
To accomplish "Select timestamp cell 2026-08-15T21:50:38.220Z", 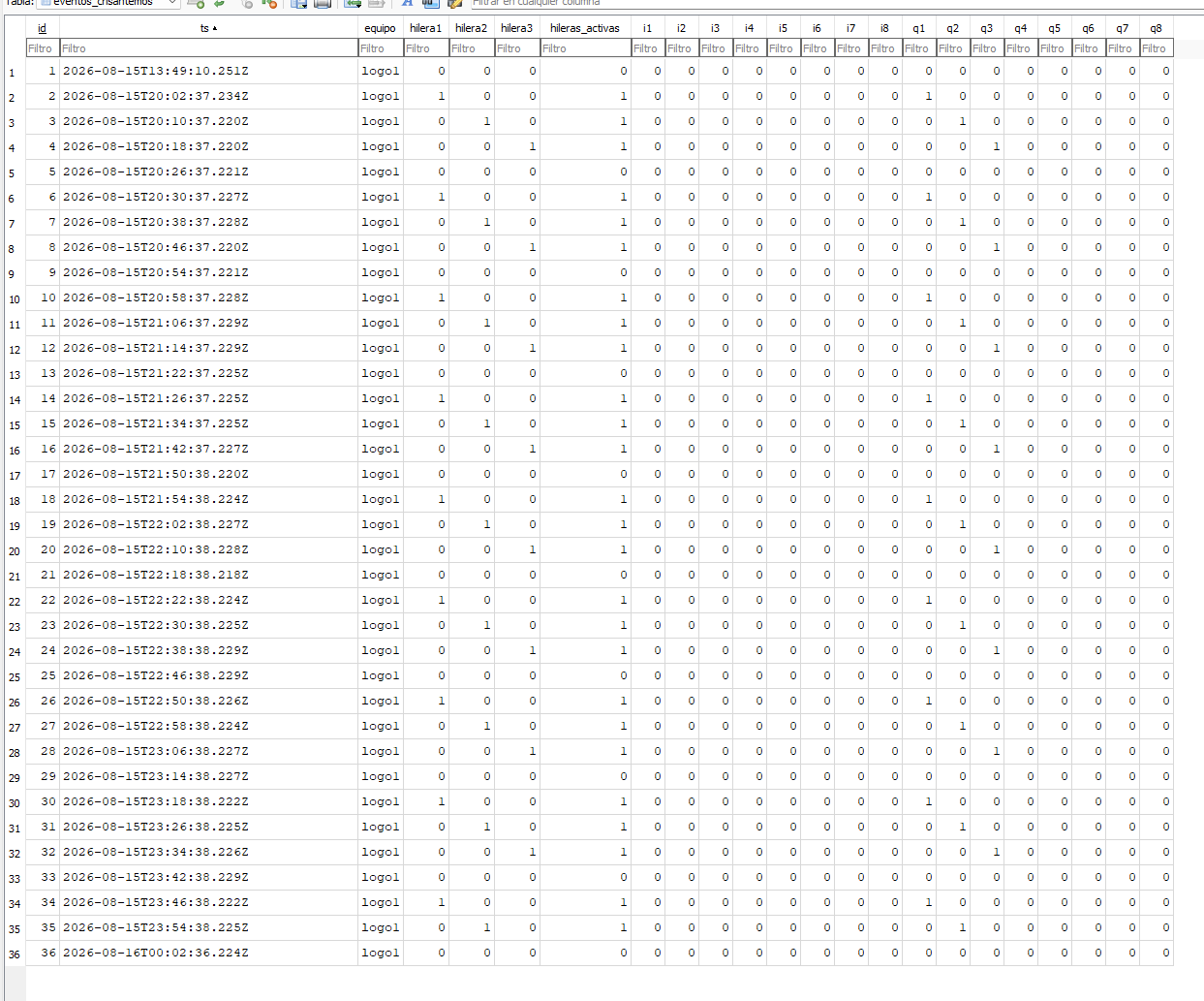I will click(x=208, y=474).
